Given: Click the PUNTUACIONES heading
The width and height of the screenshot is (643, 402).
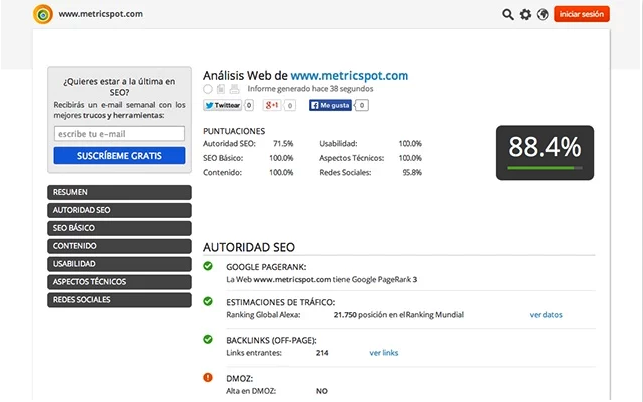Looking at the screenshot, I should (234, 131).
